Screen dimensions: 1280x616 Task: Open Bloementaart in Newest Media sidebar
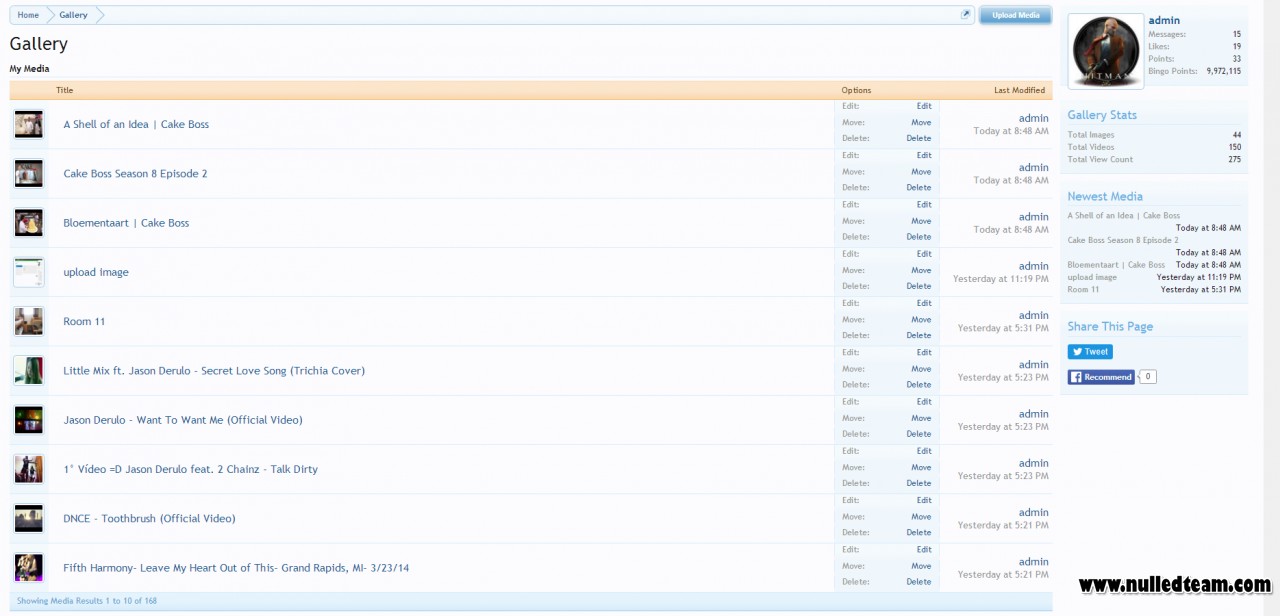(x=1116, y=265)
